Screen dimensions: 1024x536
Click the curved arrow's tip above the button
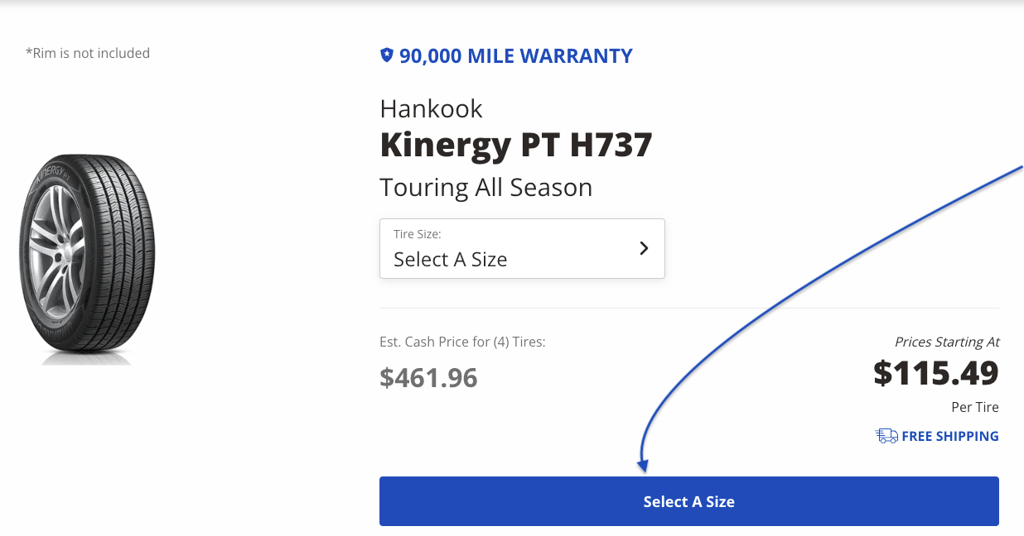click(x=644, y=468)
